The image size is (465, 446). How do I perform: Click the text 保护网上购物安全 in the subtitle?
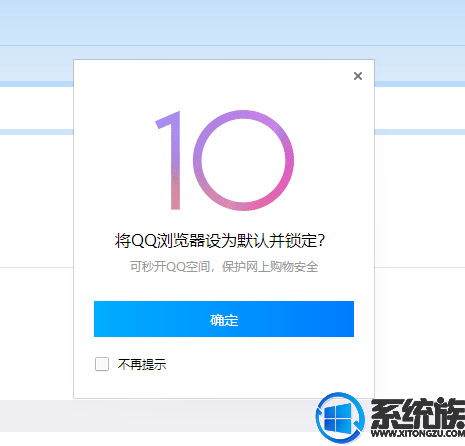point(270,267)
